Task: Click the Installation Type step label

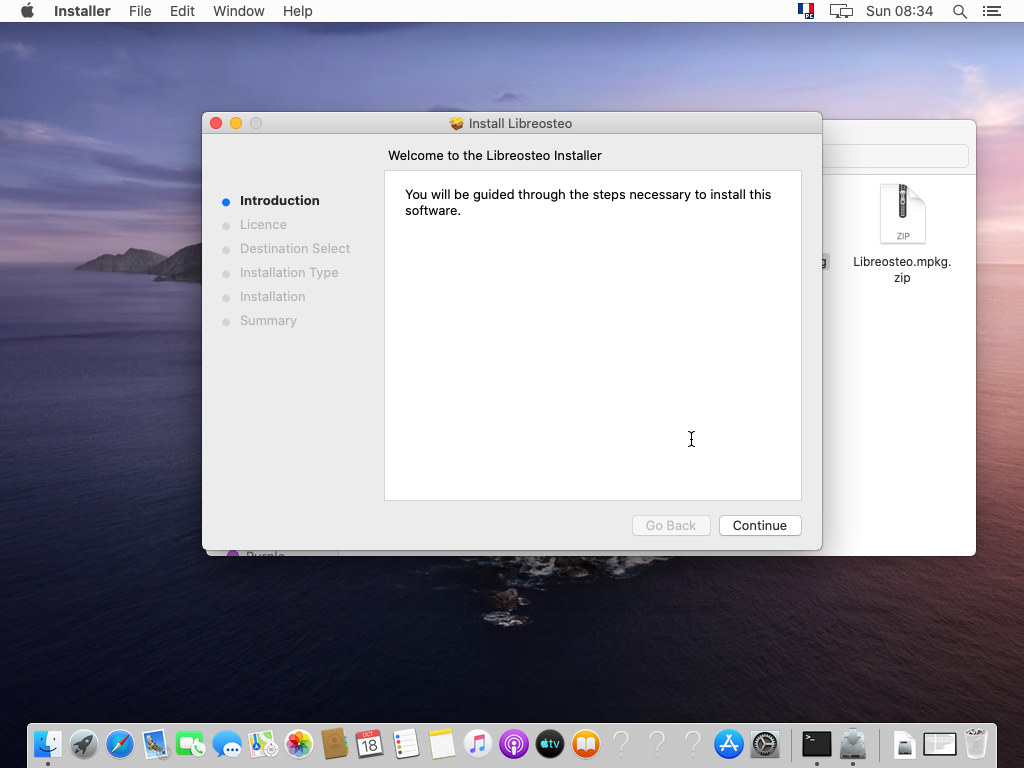Action: tap(289, 273)
